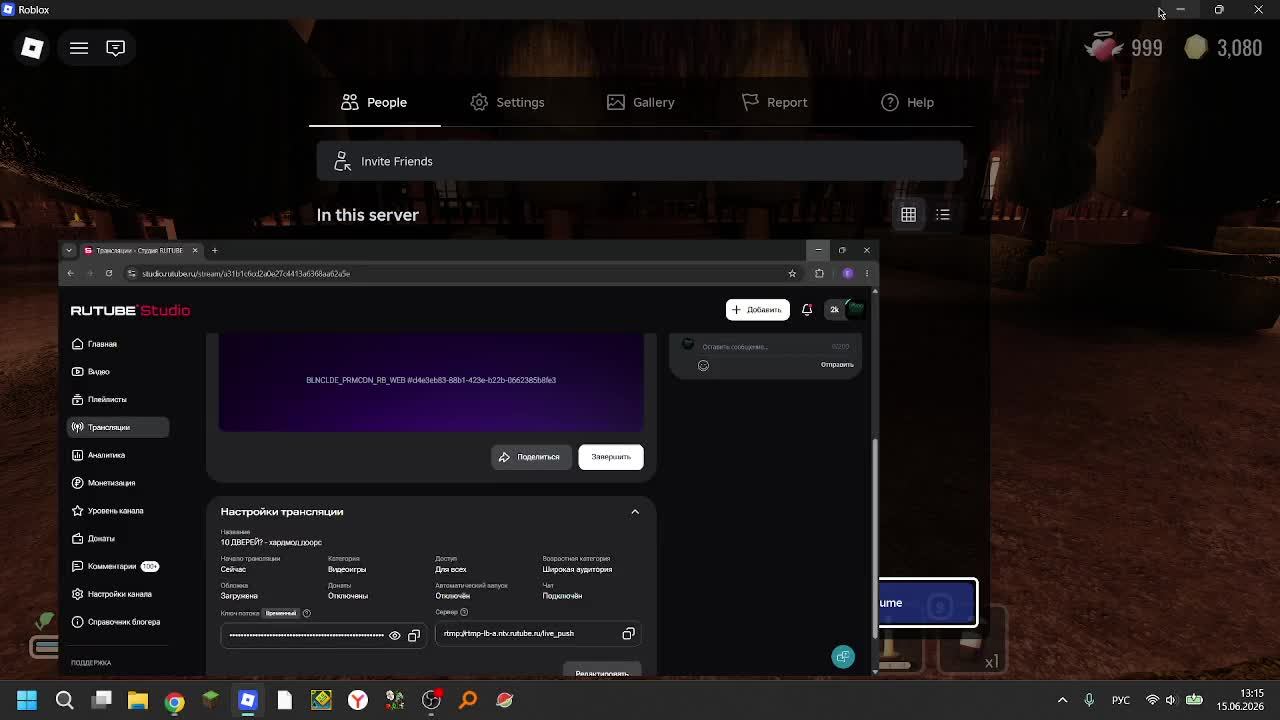Click the studio.rutube.ru address bar
Screen dimensions: 1280x720
click(460, 273)
